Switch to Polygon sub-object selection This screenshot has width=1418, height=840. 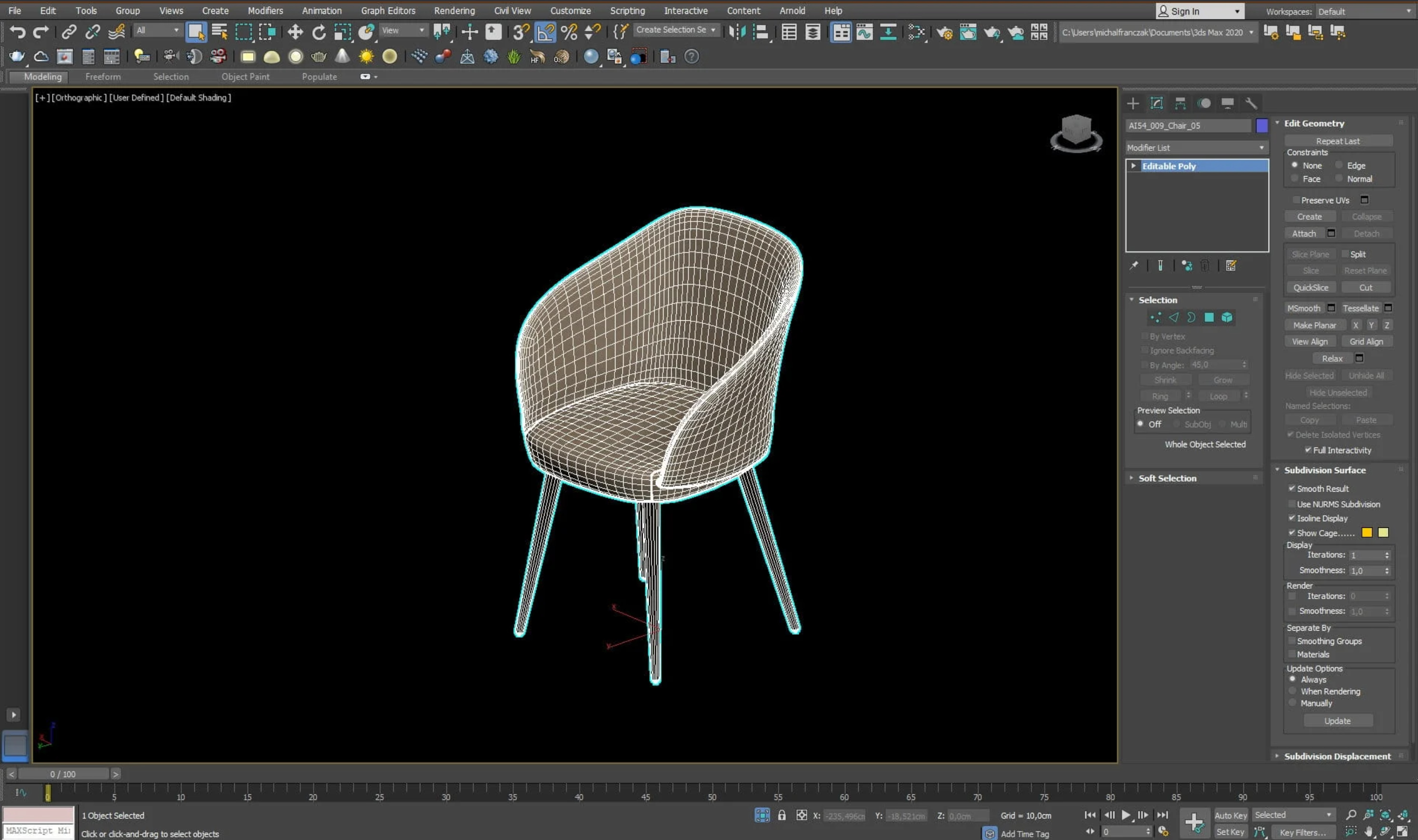click(1209, 317)
